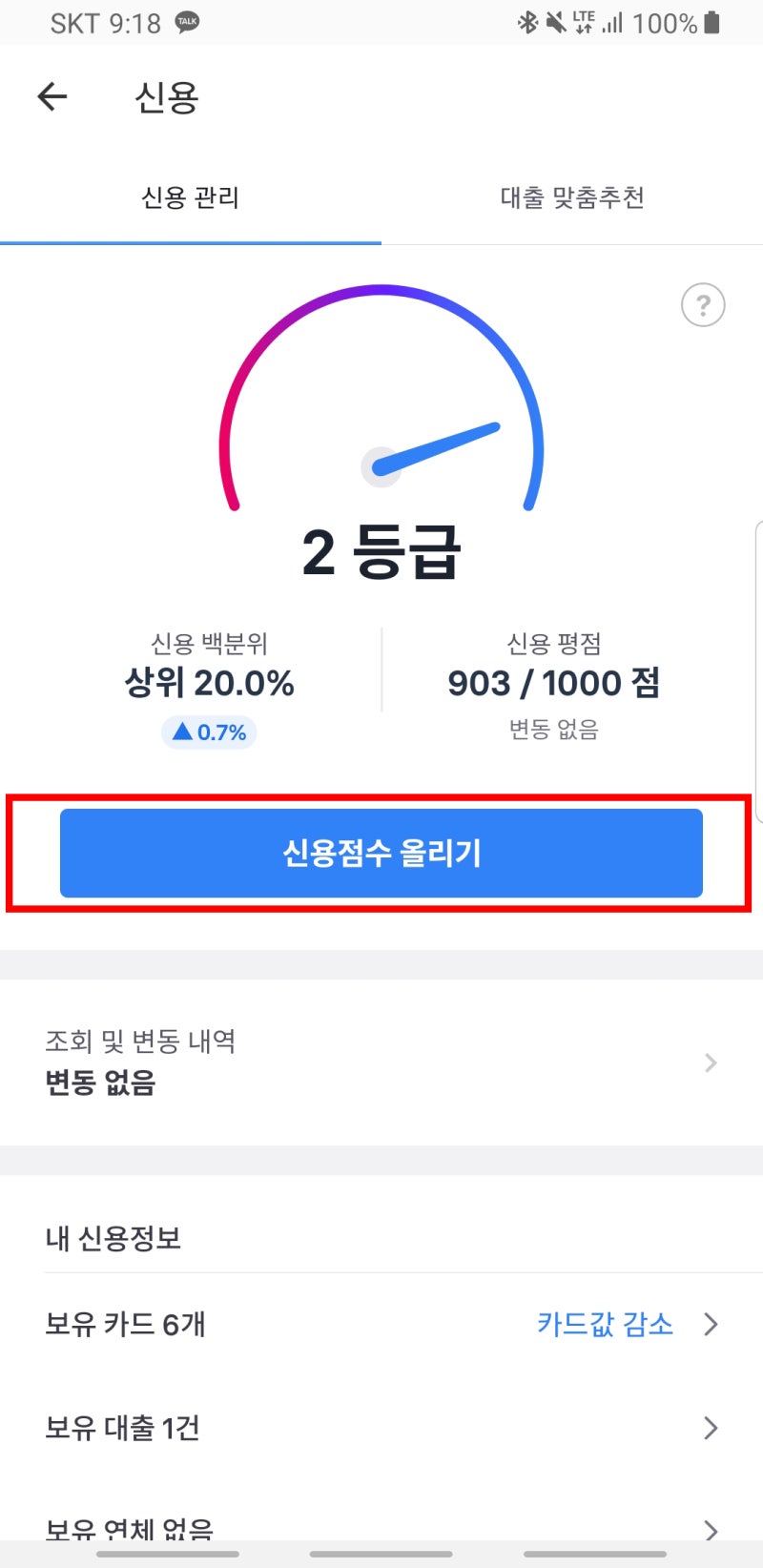Expand the 보유 카드 6개 chevron
The width and height of the screenshot is (763, 1568).
pyautogui.click(x=711, y=1324)
